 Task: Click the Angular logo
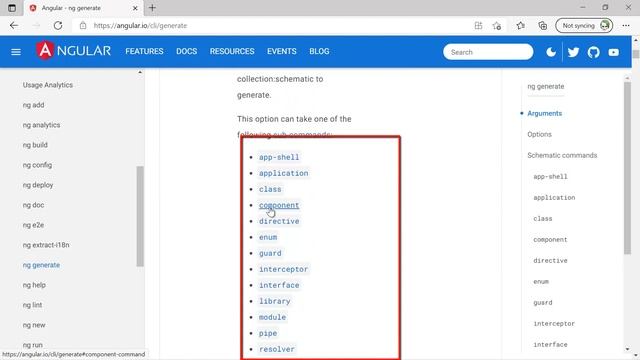[73, 51]
